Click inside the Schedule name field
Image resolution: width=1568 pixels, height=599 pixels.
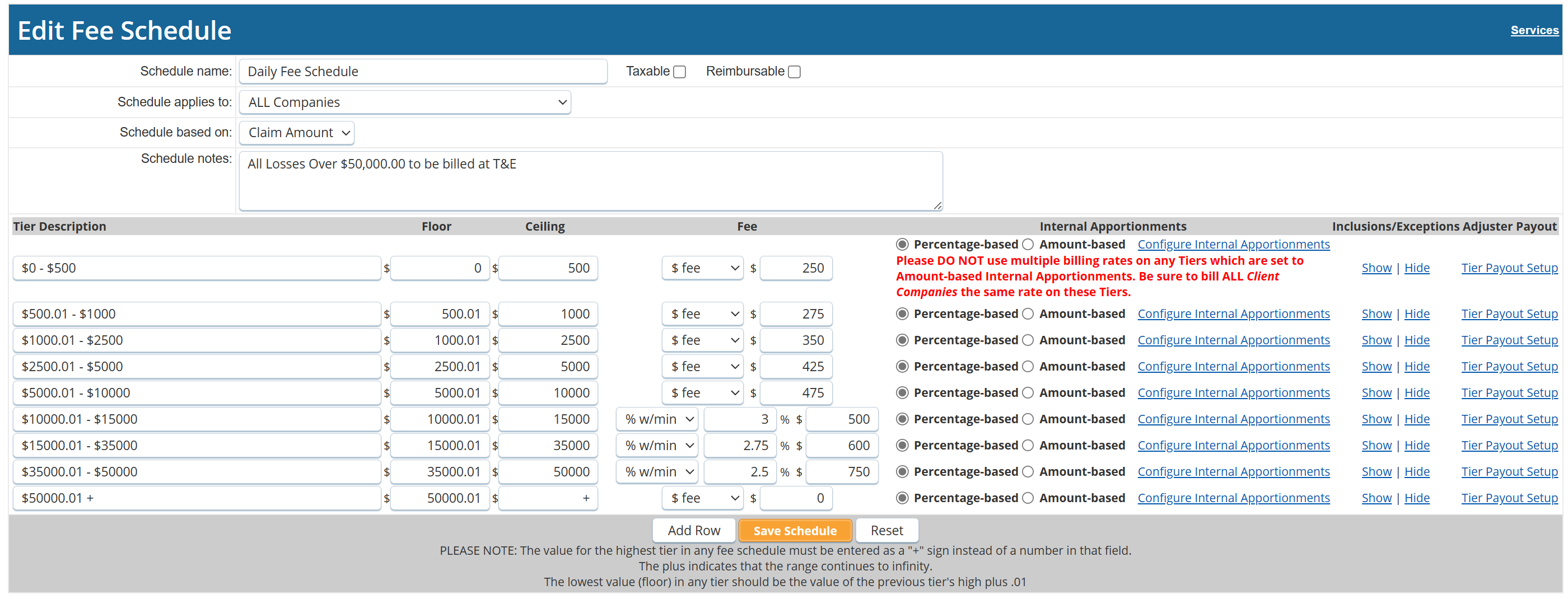pos(422,71)
